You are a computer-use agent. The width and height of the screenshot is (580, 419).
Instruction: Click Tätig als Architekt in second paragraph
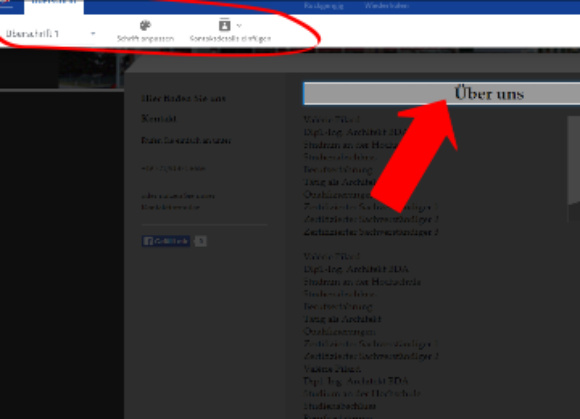pos(343,319)
